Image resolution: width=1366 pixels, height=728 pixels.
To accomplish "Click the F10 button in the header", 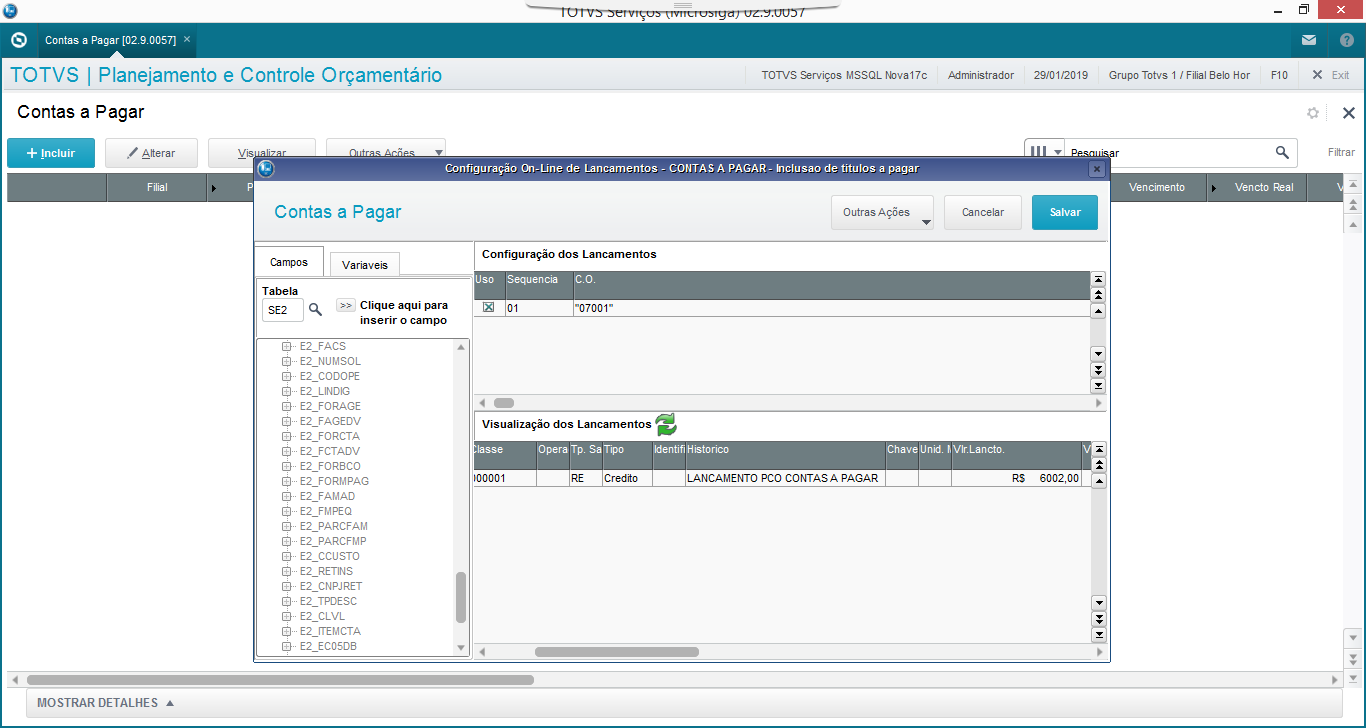I will coord(1279,75).
